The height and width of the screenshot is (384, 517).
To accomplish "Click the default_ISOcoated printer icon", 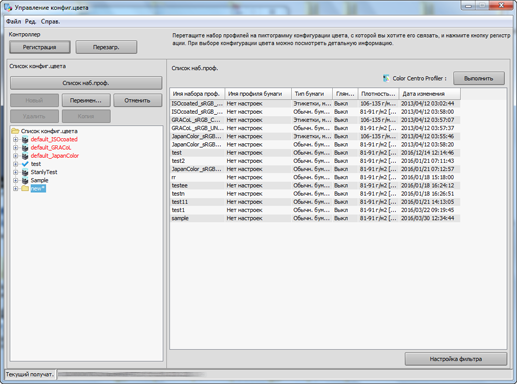I will [x=25, y=139].
